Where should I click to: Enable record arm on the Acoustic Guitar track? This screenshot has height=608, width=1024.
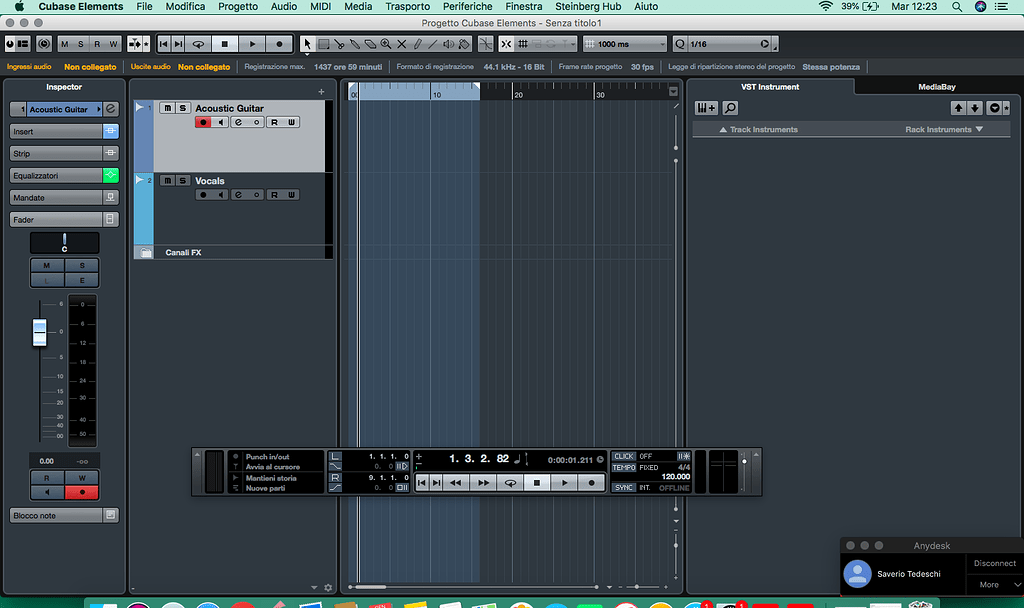(x=203, y=122)
